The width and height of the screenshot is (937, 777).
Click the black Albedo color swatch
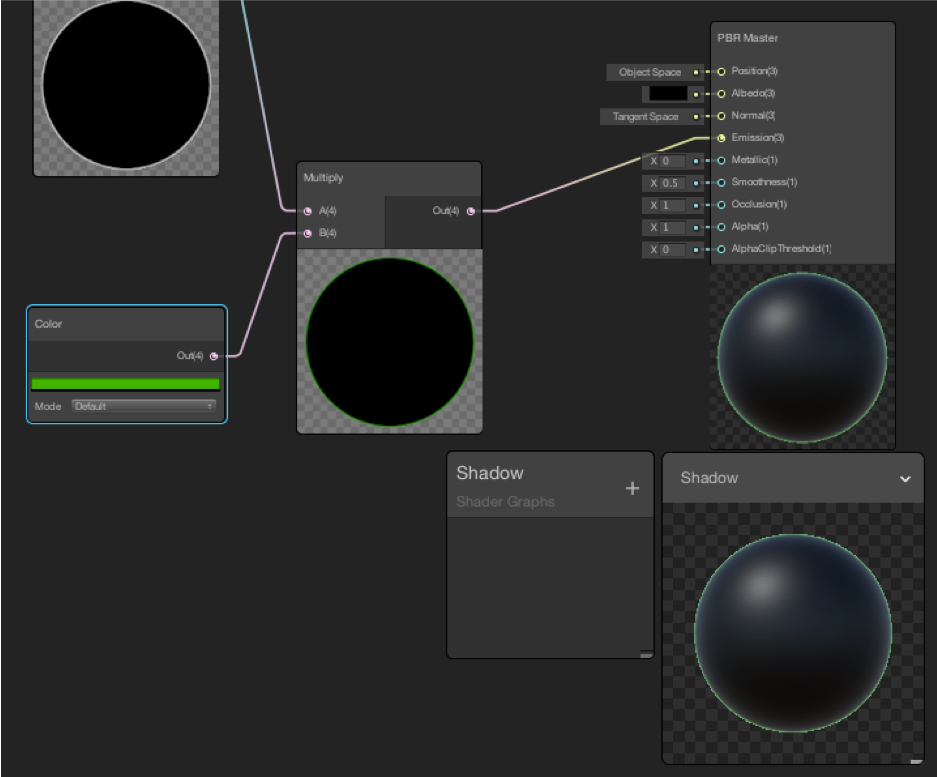click(x=668, y=94)
